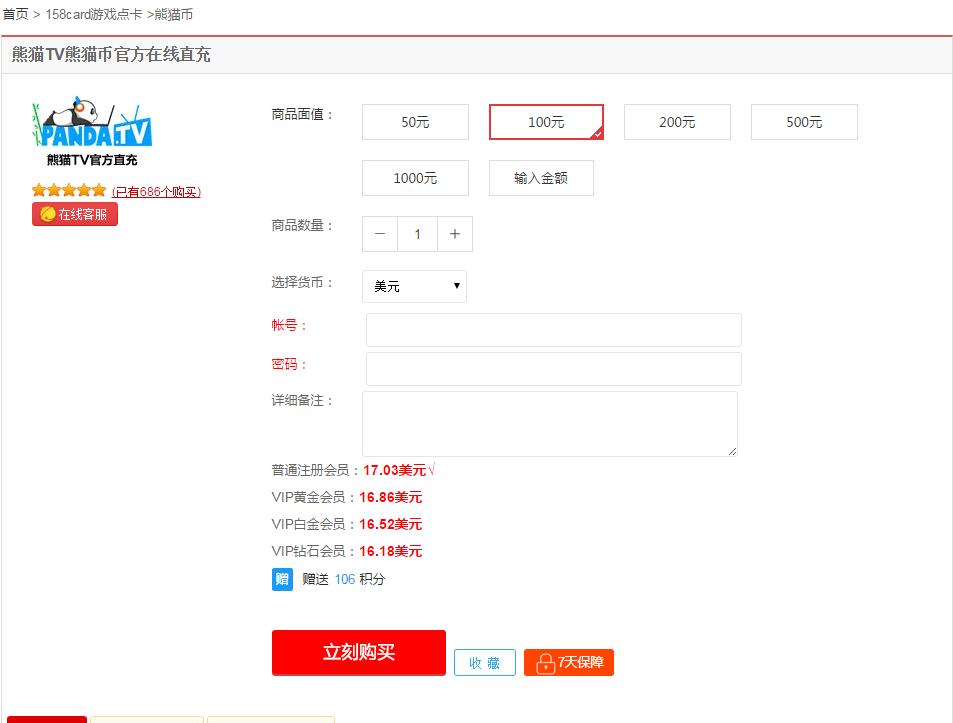Click the VIP黄金会员 16.86美元 price
The width and height of the screenshot is (953, 723).
coord(390,497)
